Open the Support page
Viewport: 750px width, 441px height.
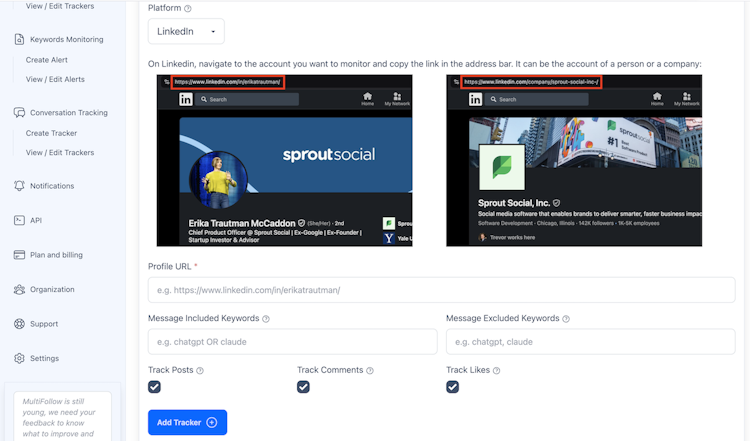pyautogui.click(x=44, y=324)
